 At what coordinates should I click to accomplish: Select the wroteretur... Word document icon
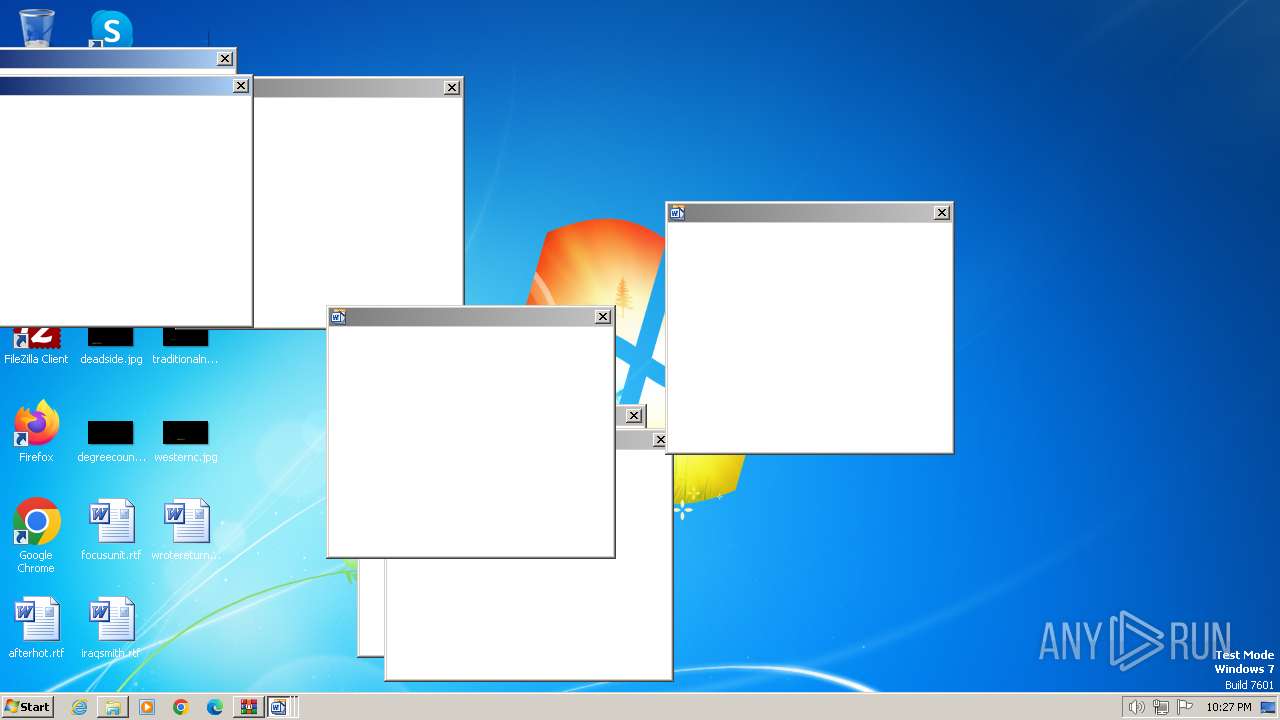[186, 531]
